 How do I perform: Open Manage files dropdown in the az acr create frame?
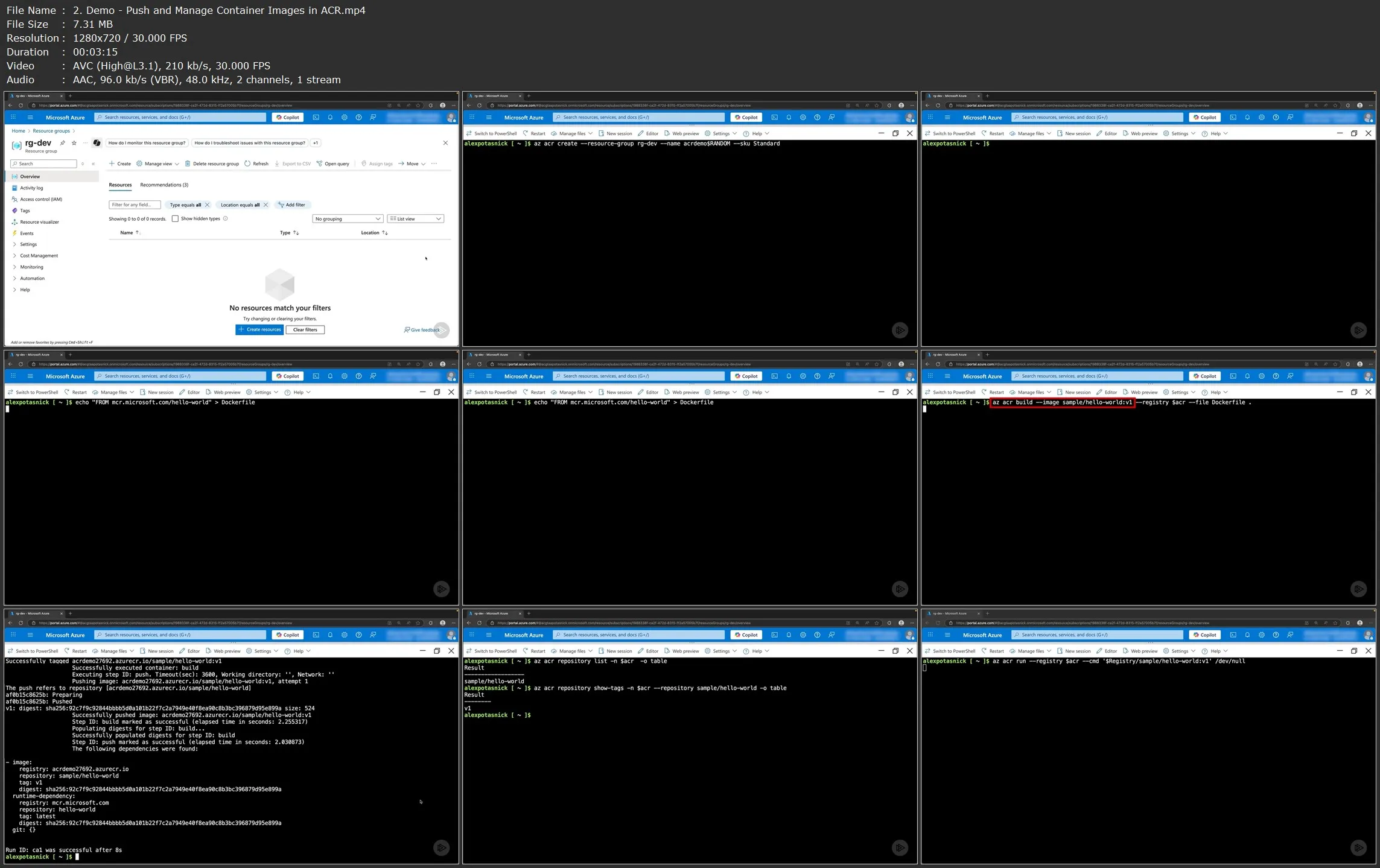click(571, 133)
